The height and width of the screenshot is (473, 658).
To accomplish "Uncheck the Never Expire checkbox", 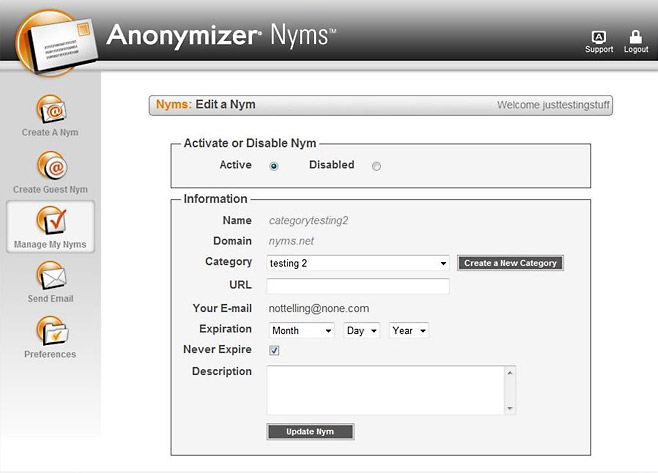I will [274, 350].
